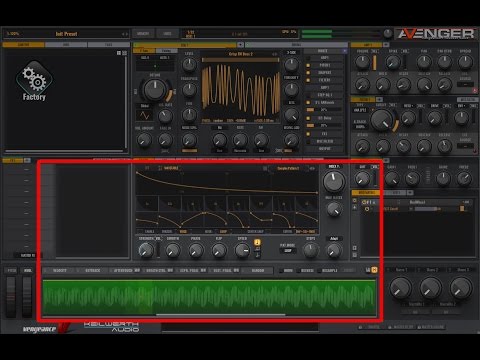Switch browser to grid view icon
Screen dimensions: 480x360
pos(119,53)
